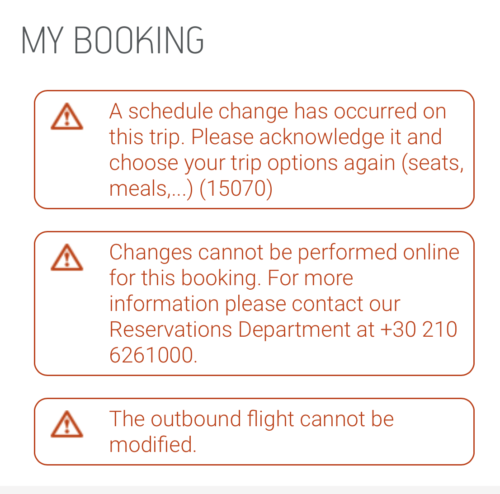Click warning triangle icon beside changes cannot be performed
The height and width of the screenshot is (494, 500).
click(x=67, y=257)
